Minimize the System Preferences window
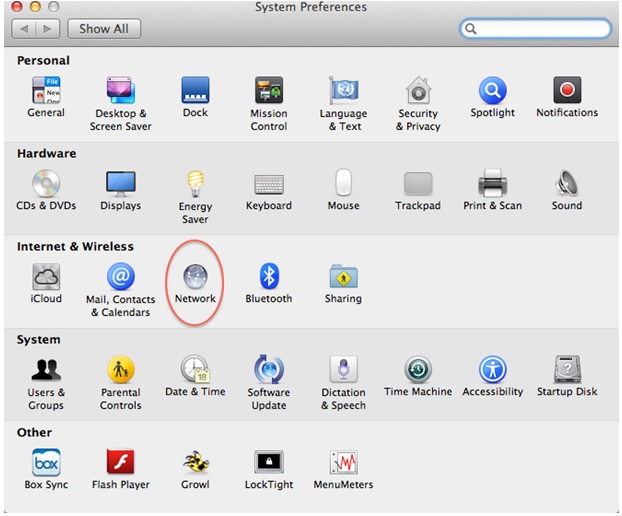The height and width of the screenshot is (516, 622). 35,7
